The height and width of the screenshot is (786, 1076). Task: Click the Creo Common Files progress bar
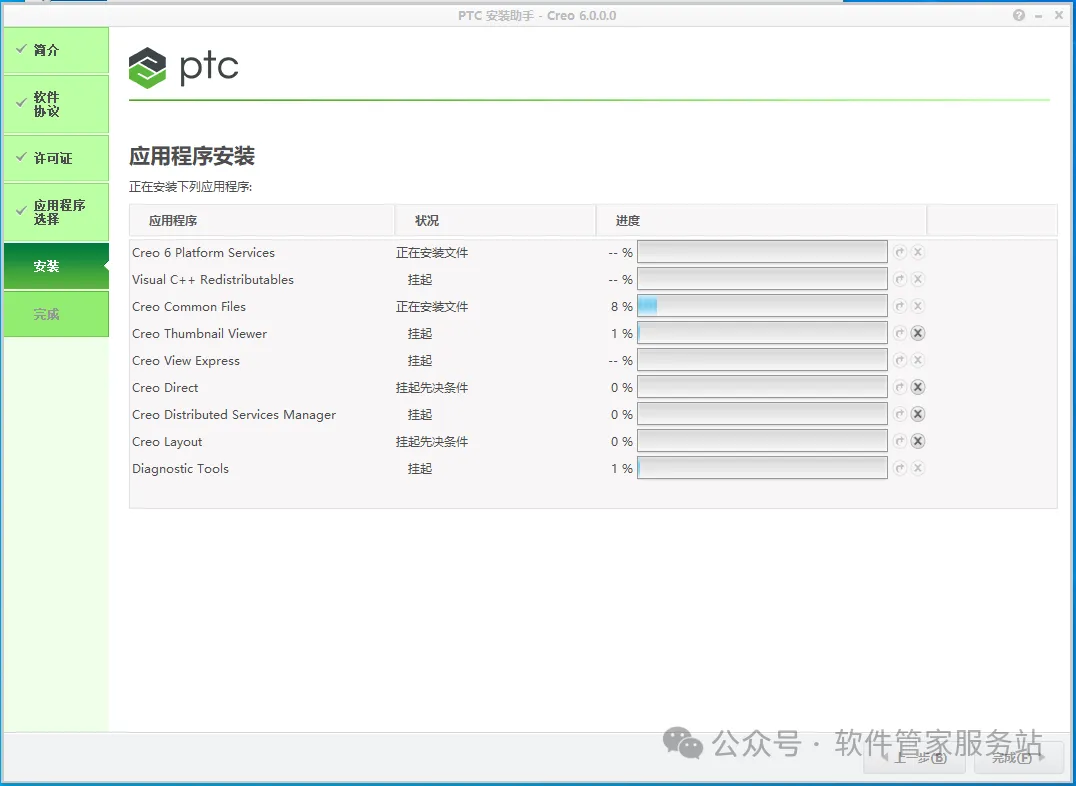click(x=762, y=306)
